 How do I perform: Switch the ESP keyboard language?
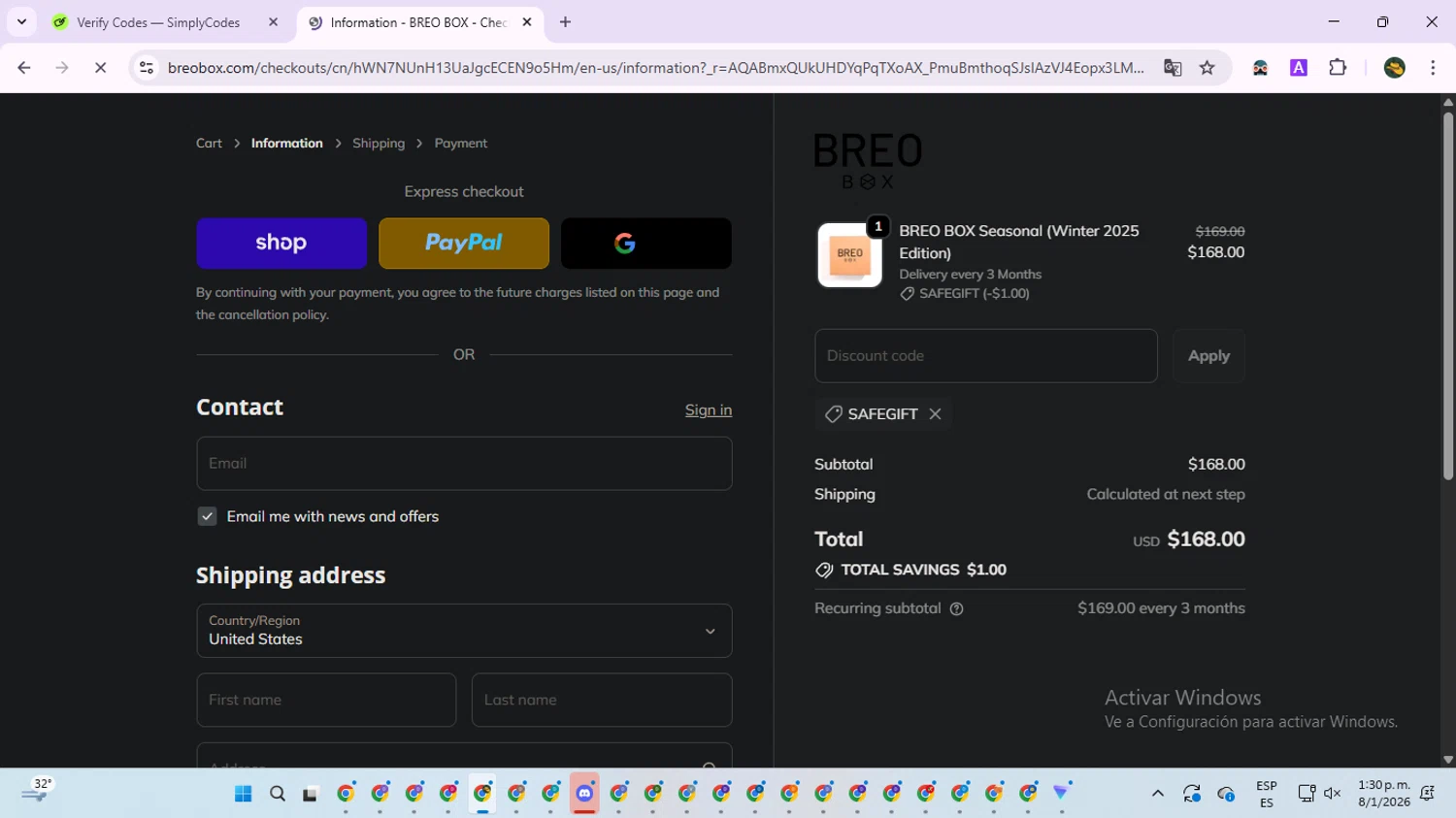tap(1266, 794)
